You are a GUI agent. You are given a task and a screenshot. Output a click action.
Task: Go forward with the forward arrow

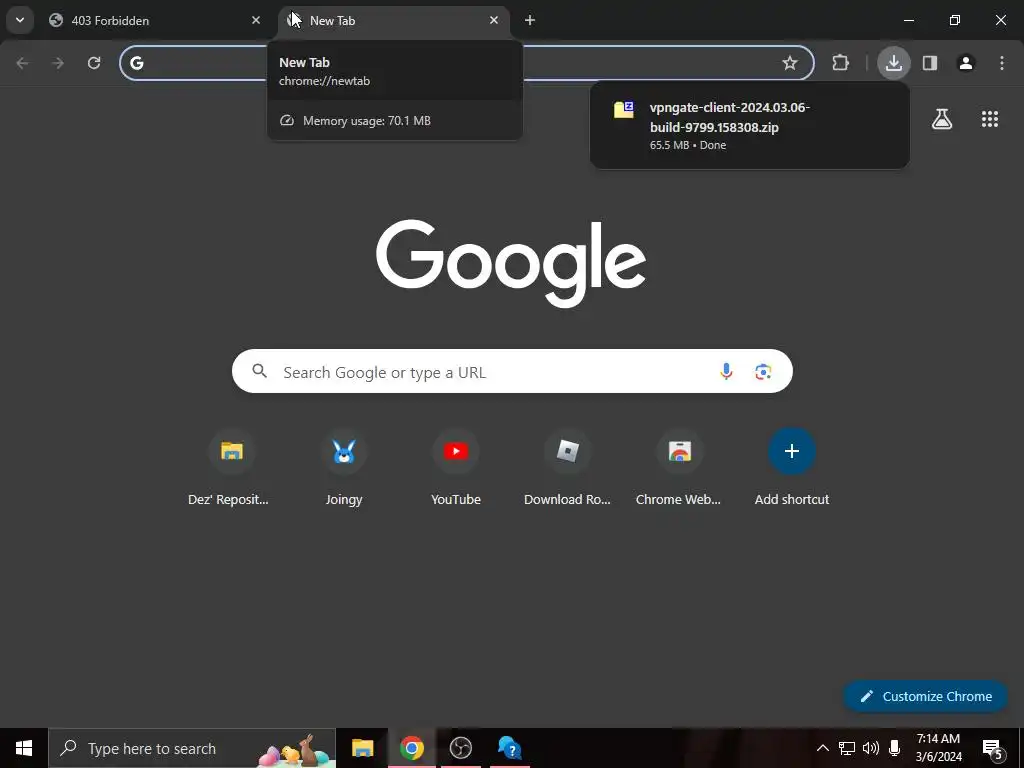click(58, 63)
